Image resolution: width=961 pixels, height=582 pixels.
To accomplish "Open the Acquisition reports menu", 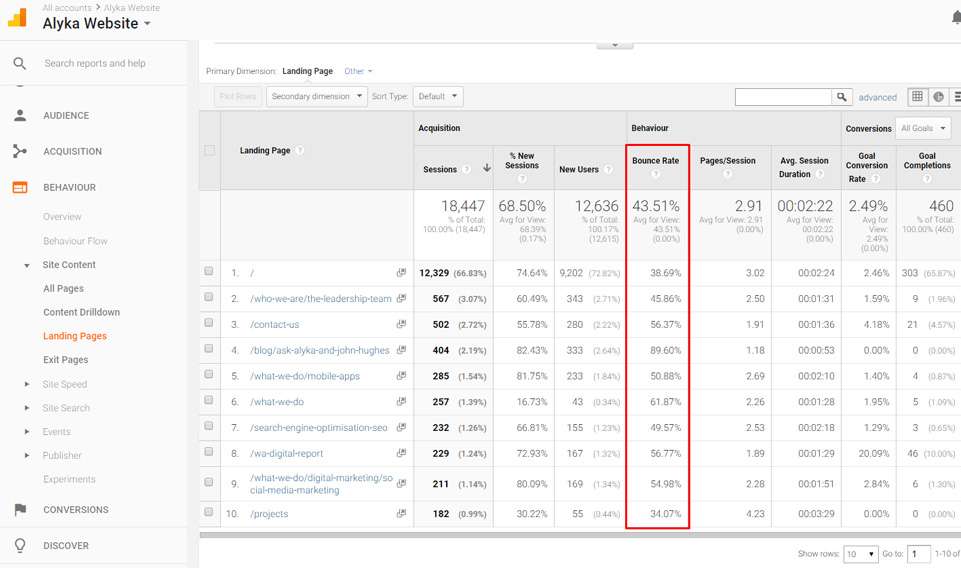I will pos(72,151).
